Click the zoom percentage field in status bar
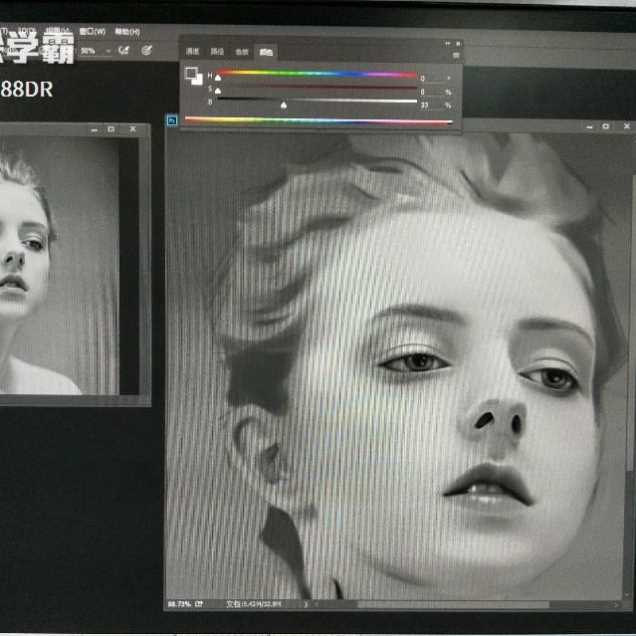Screen dimensions: 636x636 click(179, 604)
